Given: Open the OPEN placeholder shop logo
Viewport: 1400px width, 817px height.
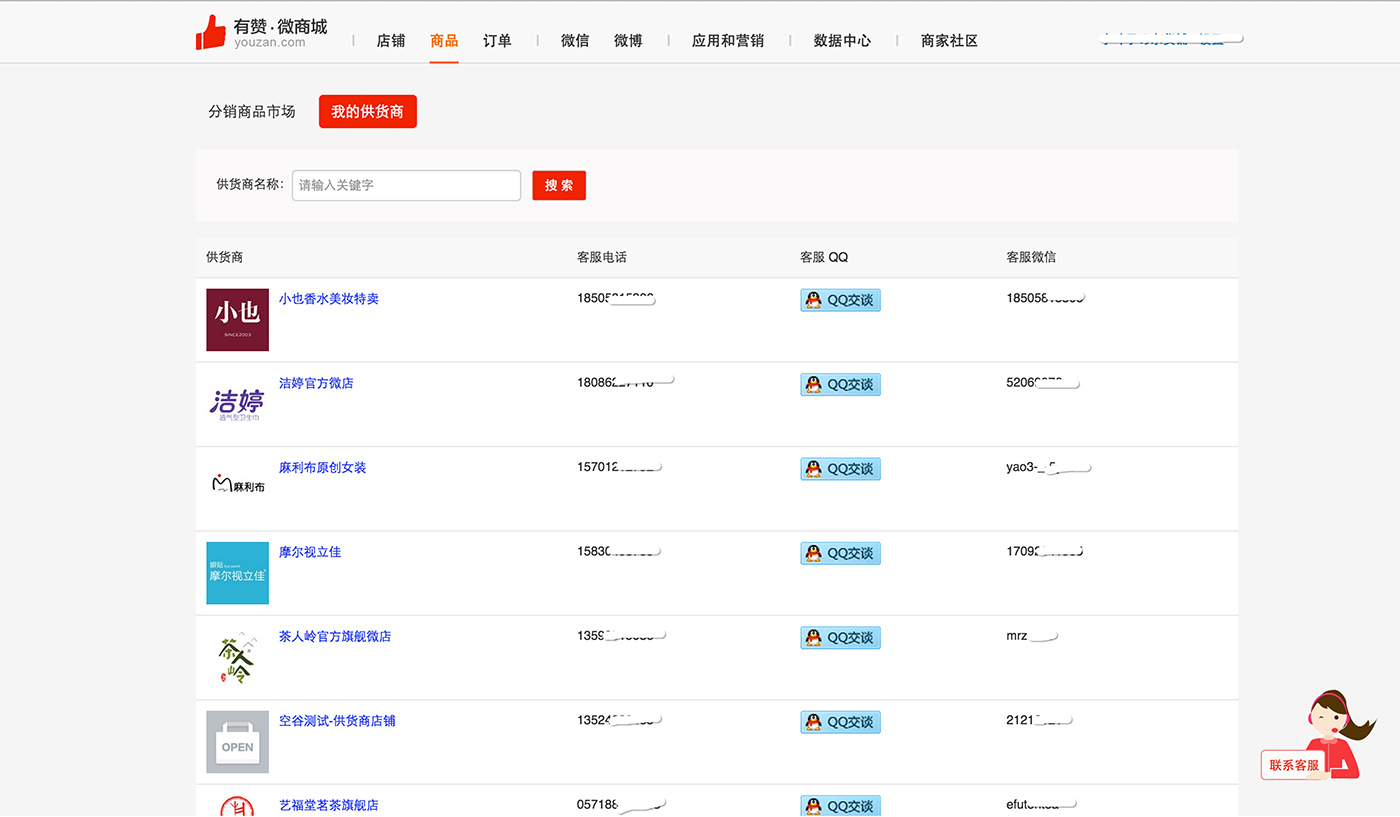Looking at the screenshot, I should pos(237,742).
